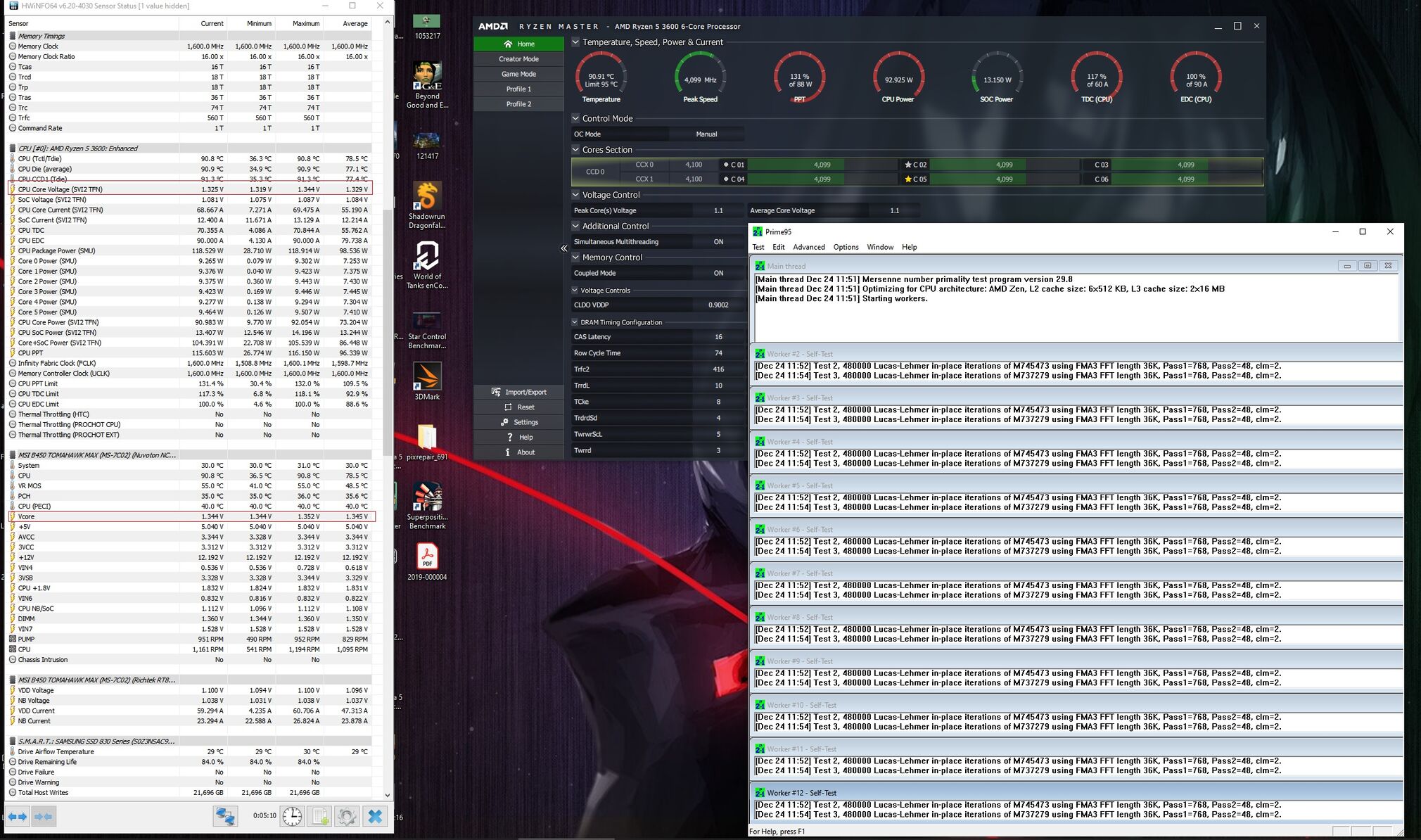
Task: Open Prime95 Help menu
Action: 909,247
